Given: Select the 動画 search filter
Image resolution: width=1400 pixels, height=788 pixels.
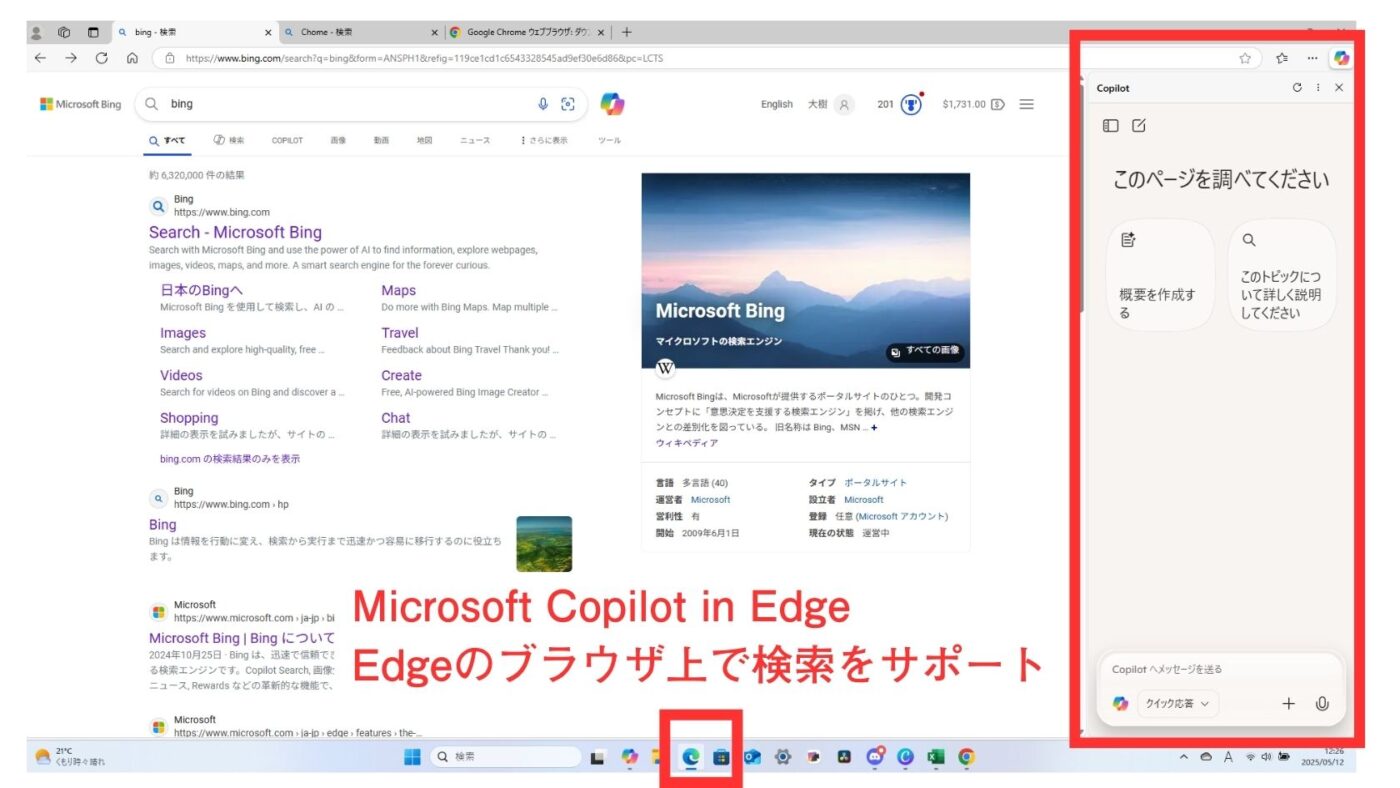Looking at the screenshot, I should [381, 140].
